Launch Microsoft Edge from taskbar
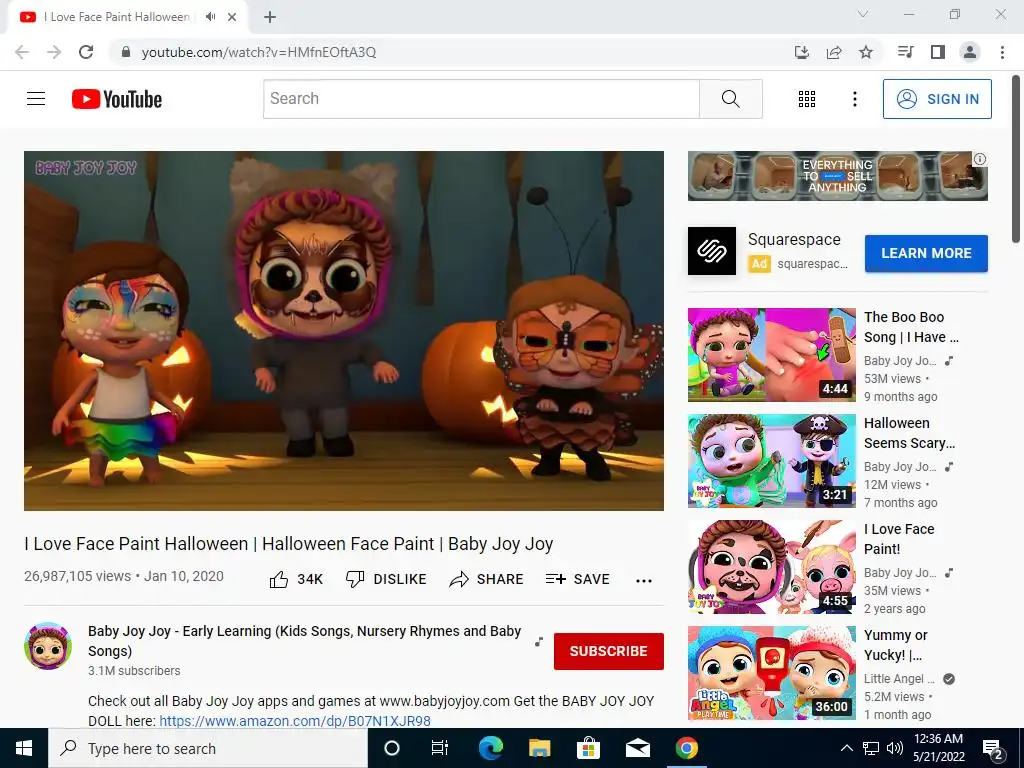Image resolution: width=1024 pixels, height=768 pixels. [x=490, y=748]
